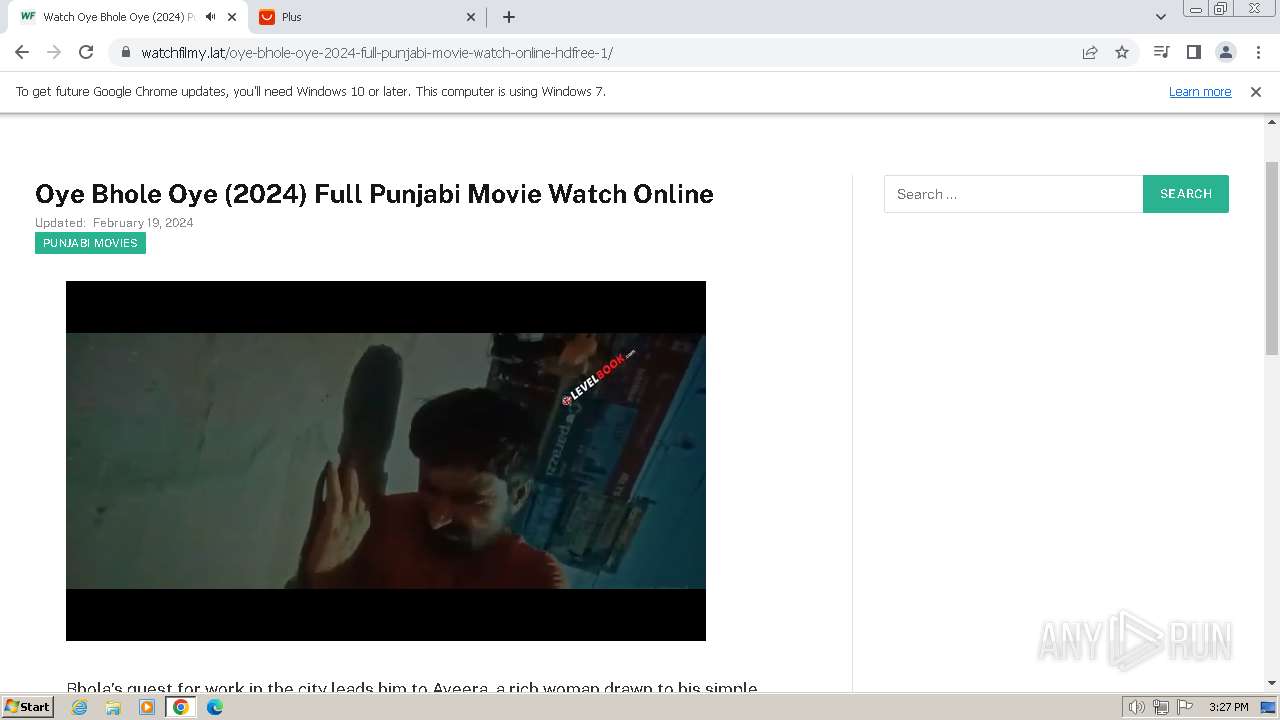1280x720 pixels.
Task: Switch to the Plus tab
Action: [366, 17]
